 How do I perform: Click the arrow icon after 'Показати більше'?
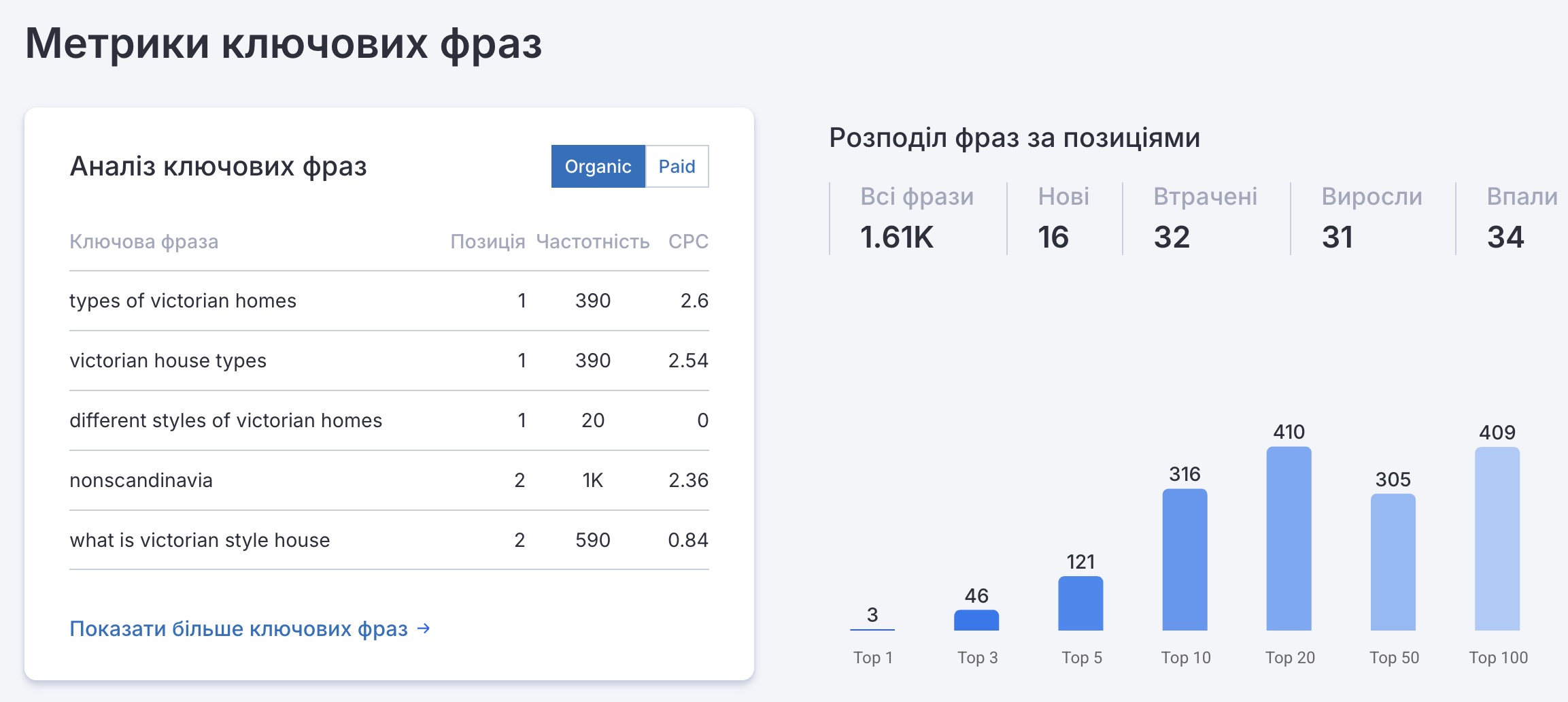(424, 628)
